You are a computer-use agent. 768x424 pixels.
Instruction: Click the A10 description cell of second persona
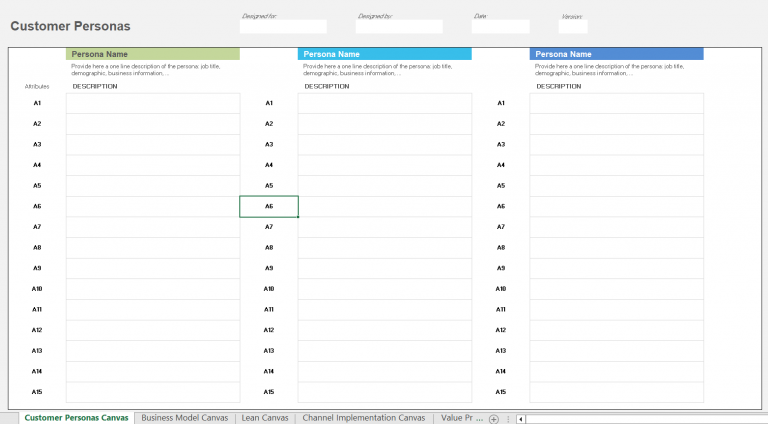[385, 289]
